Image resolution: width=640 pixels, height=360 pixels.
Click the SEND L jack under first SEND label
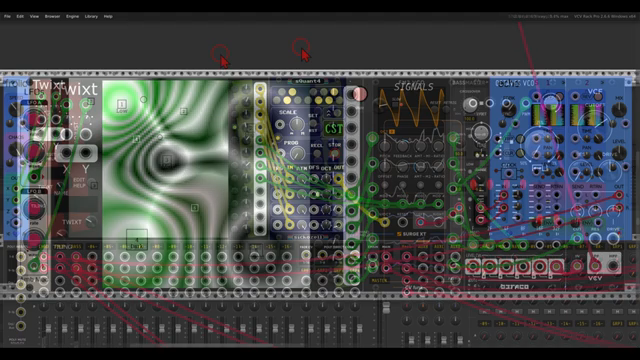coord(539,196)
